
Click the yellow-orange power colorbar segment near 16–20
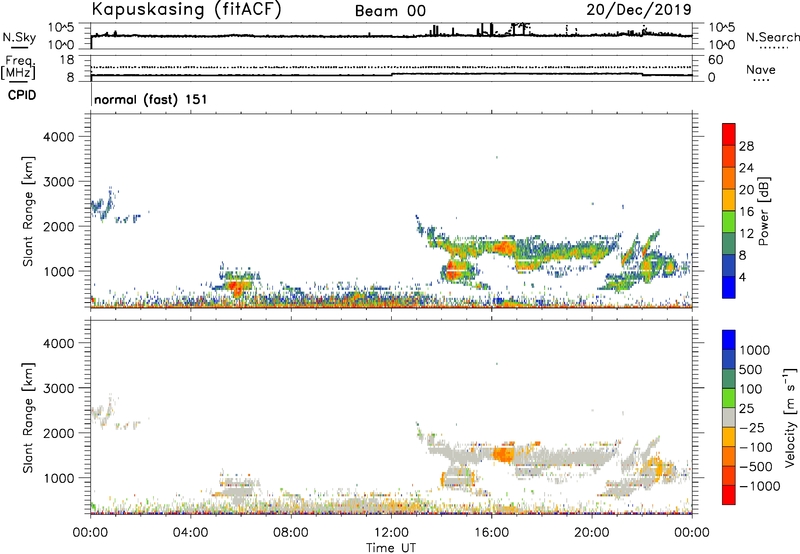(x=729, y=199)
